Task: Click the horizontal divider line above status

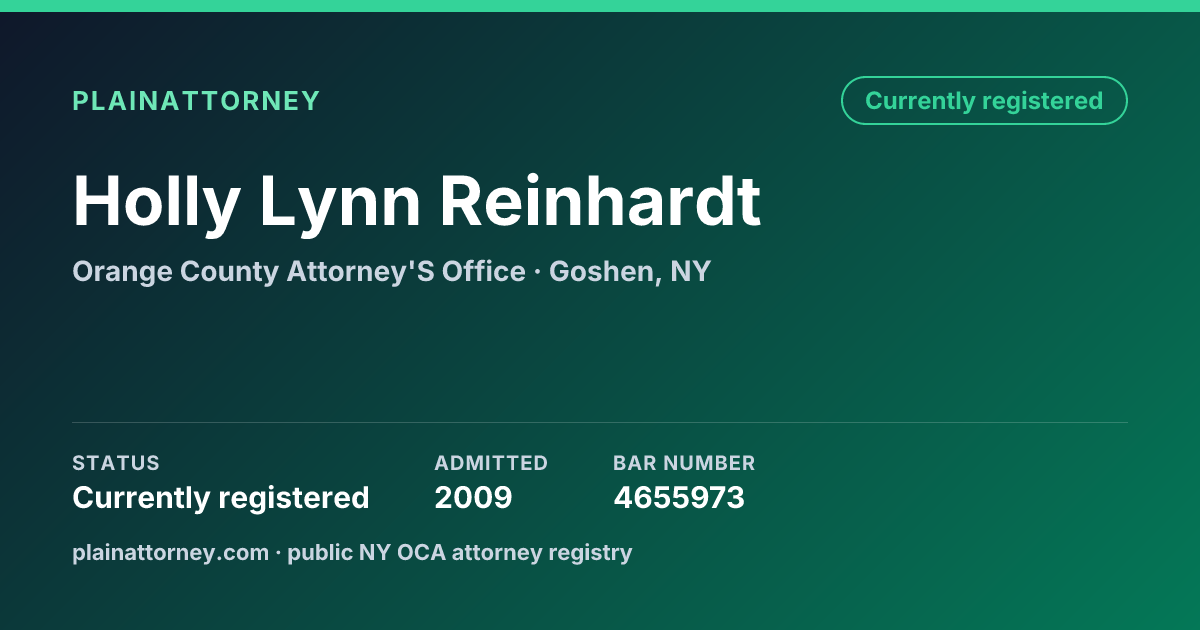Action: click(600, 422)
